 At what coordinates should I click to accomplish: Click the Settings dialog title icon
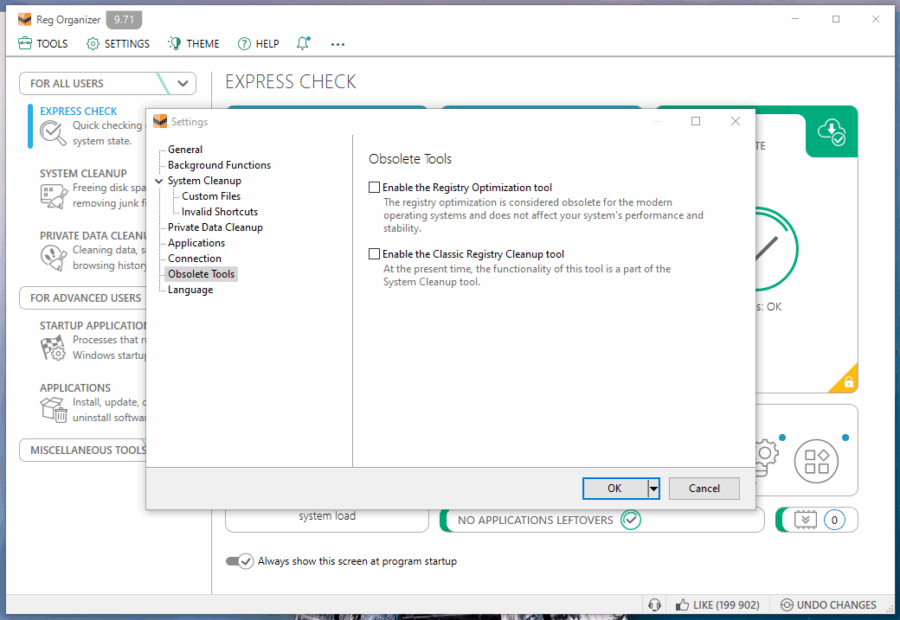[160, 121]
